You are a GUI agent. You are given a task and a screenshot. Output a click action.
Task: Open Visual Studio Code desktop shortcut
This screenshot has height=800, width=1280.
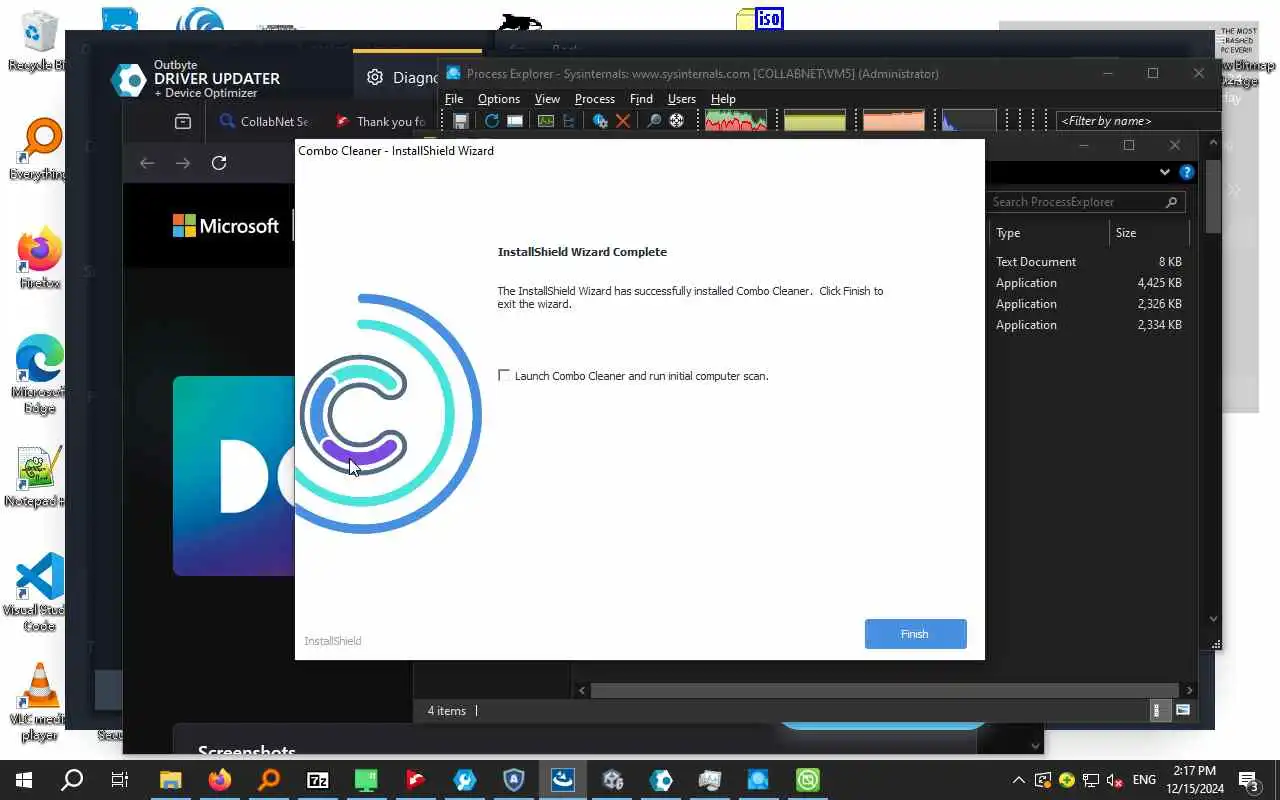pos(38,592)
